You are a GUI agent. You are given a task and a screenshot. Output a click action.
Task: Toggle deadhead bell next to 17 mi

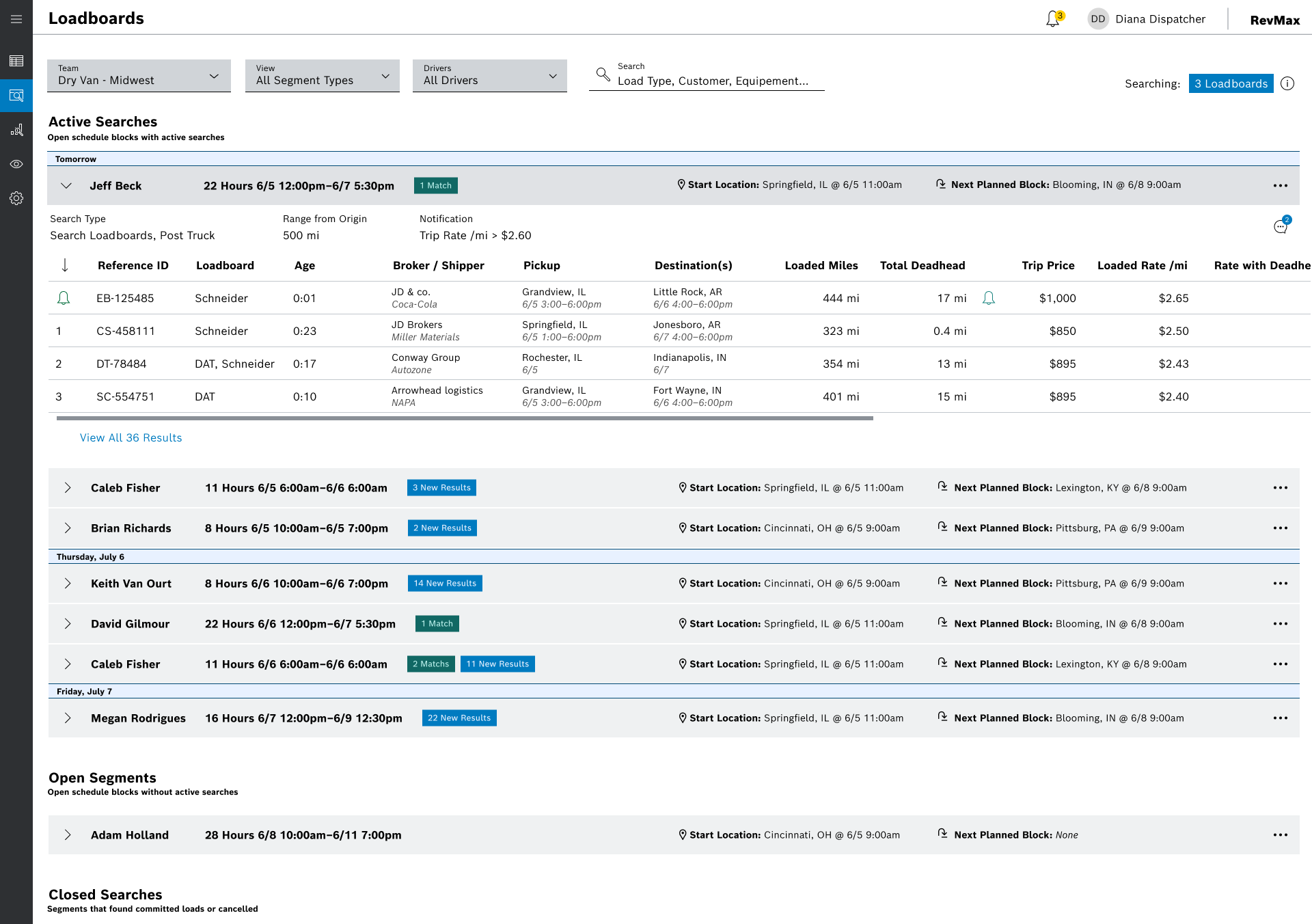[988, 298]
